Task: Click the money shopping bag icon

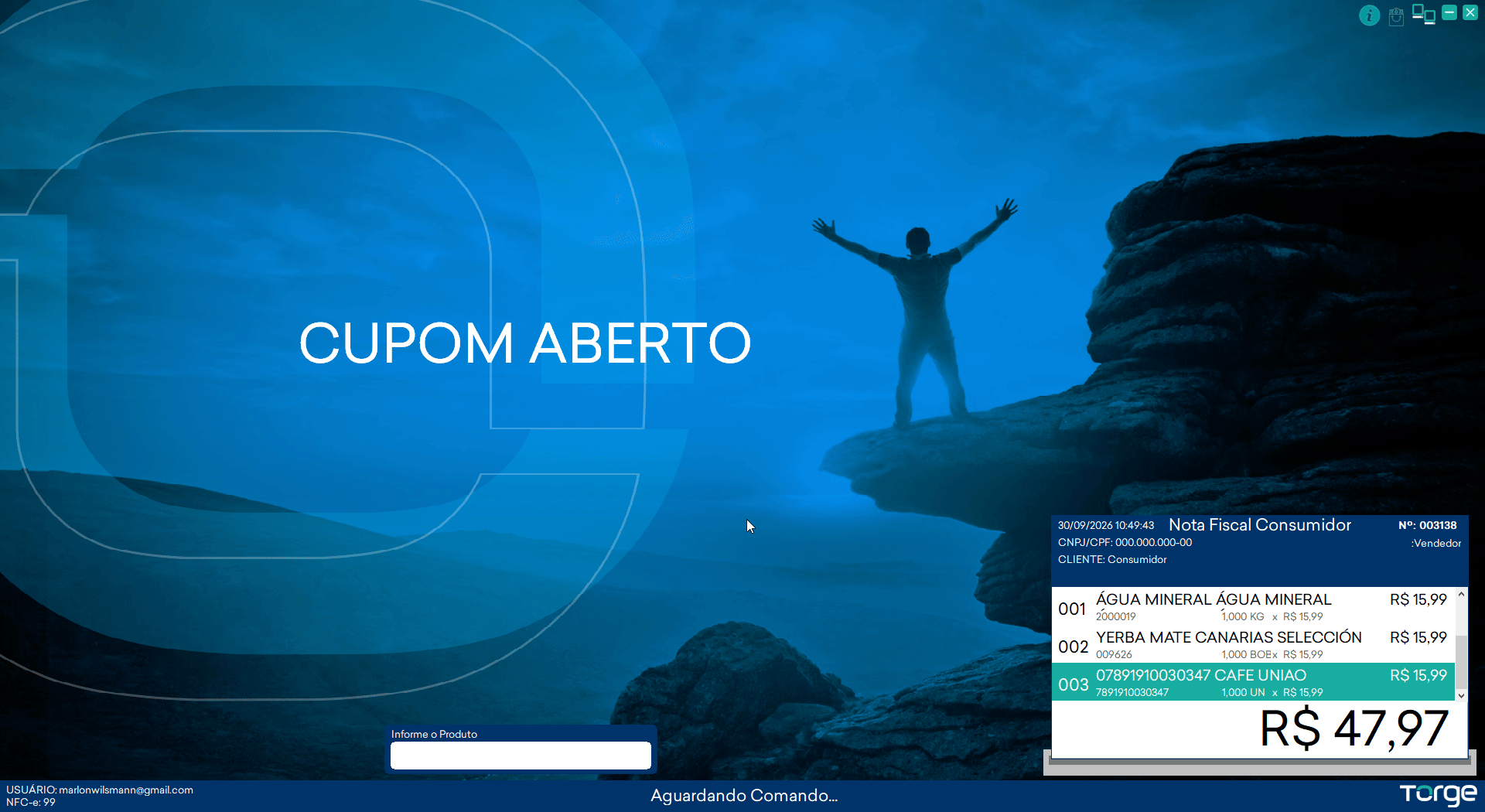Action: pyautogui.click(x=1396, y=16)
